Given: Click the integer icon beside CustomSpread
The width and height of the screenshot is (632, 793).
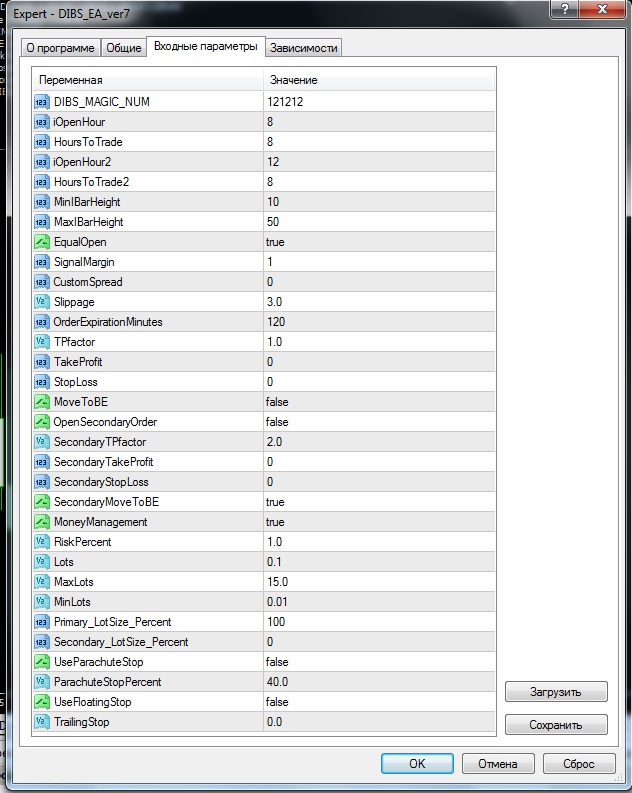Looking at the screenshot, I should click(x=42, y=282).
